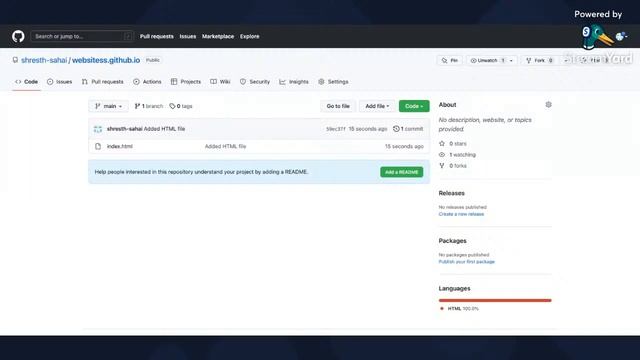This screenshot has height=360, width=640.
Task: Open the index.html row commit message
Action: click(225, 146)
